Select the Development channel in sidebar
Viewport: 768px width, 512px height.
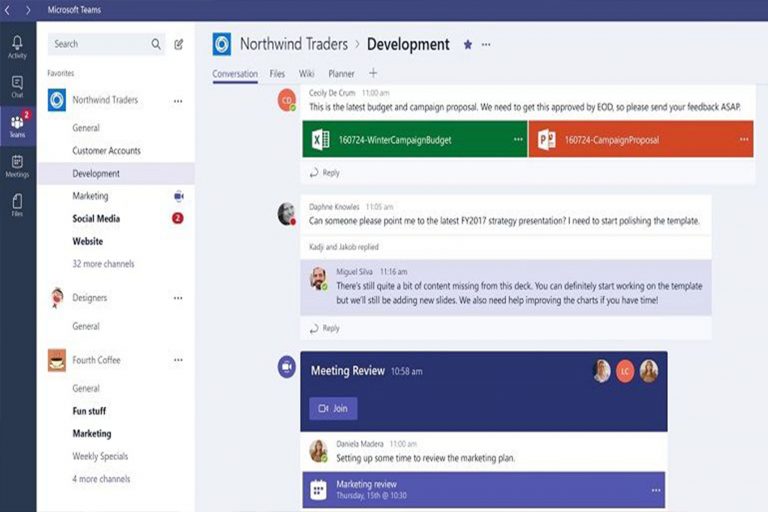point(116,173)
